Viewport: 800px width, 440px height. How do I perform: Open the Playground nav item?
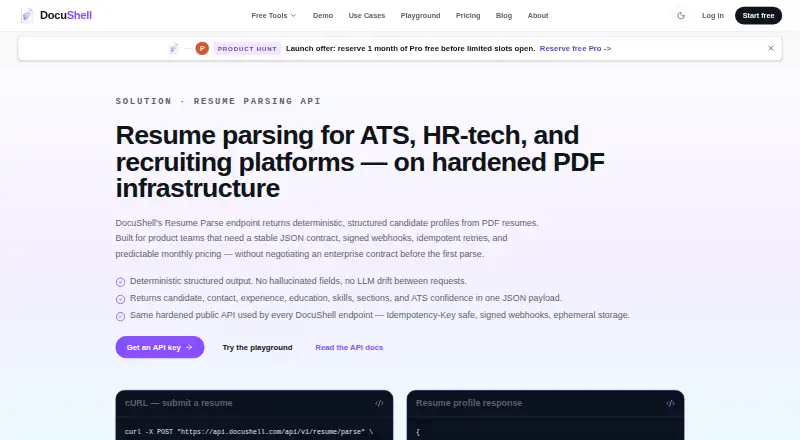[x=420, y=16]
